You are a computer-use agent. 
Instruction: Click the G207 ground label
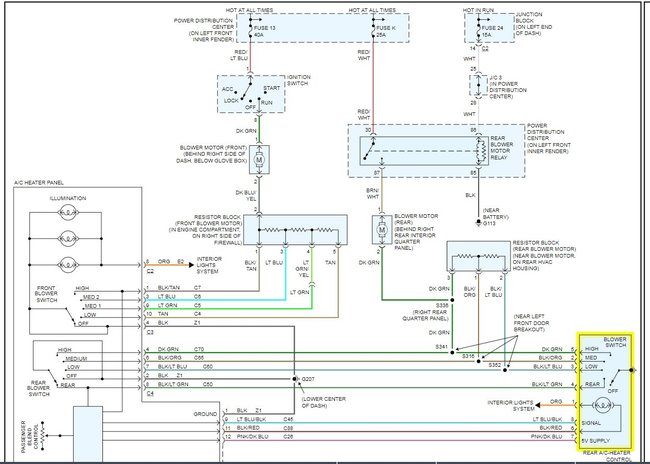(308, 379)
